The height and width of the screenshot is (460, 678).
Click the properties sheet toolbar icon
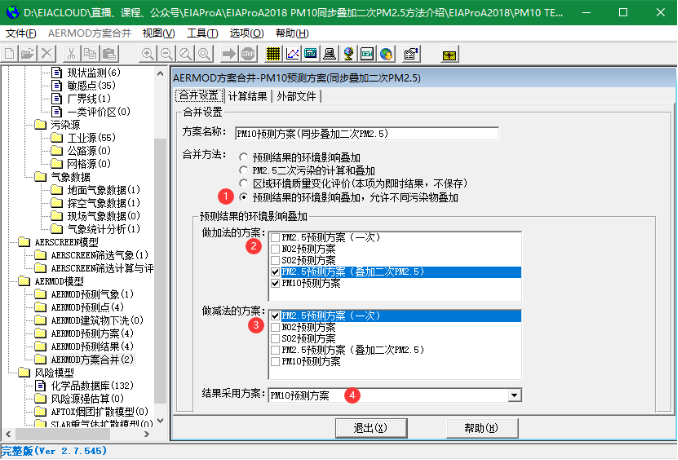[x=411, y=54]
